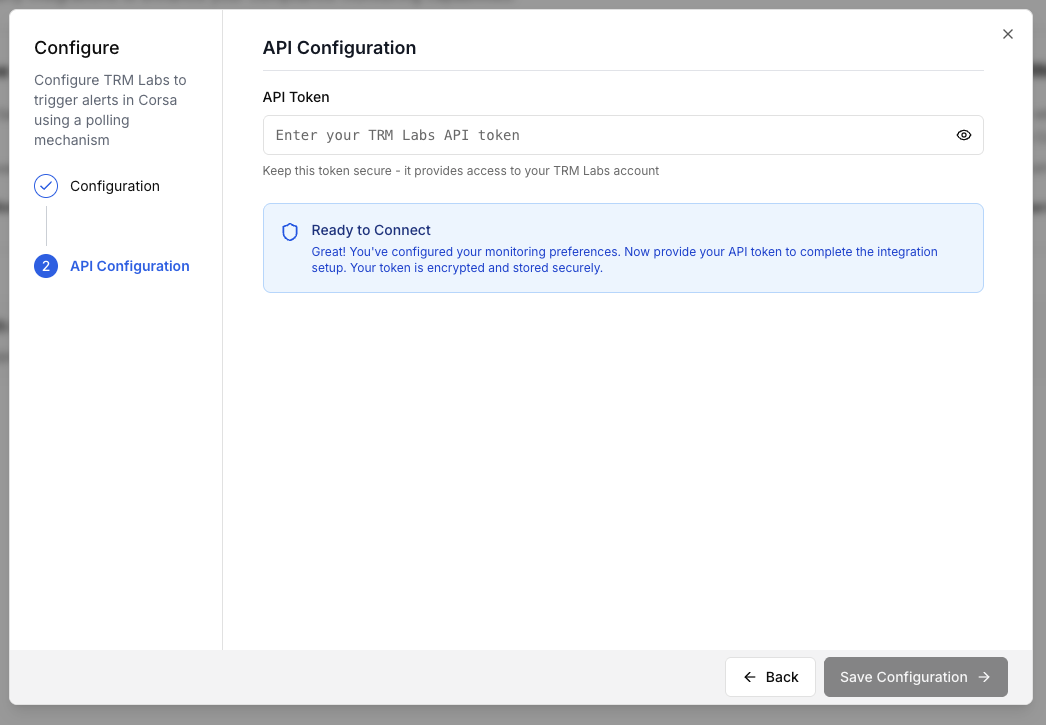
Task: Select the API Configuration step in sidebar
Action: (130, 266)
